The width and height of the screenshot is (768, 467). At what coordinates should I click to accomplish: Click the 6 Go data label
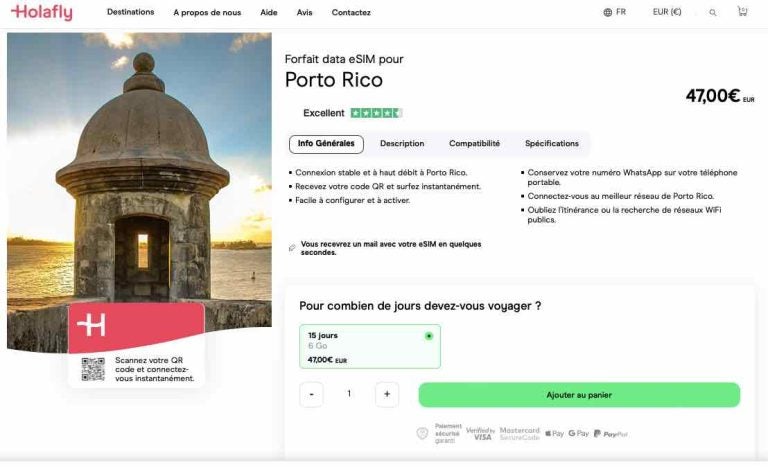click(x=317, y=346)
